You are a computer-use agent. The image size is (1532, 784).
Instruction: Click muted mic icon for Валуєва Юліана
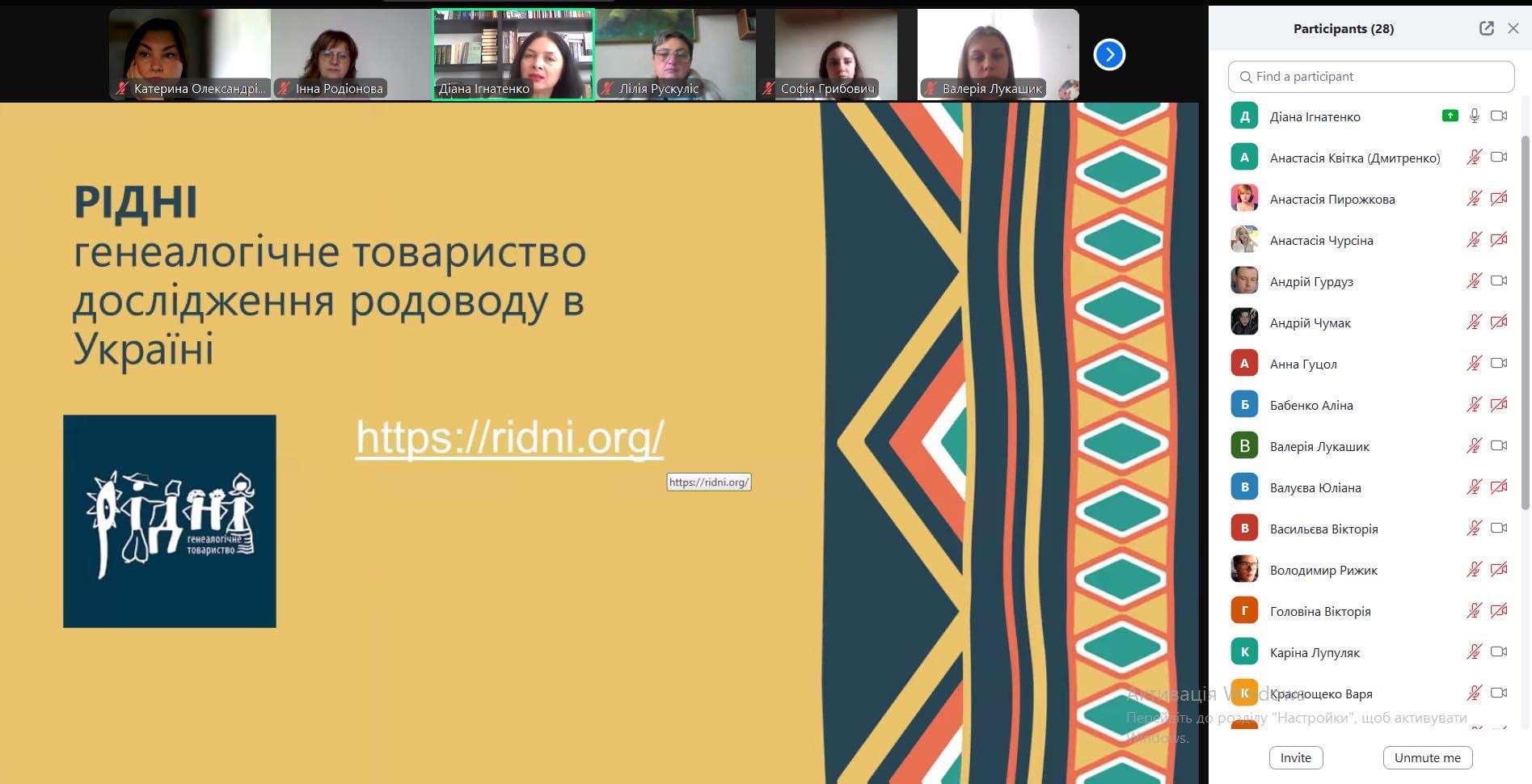pyautogui.click(x=1475, y=487)
